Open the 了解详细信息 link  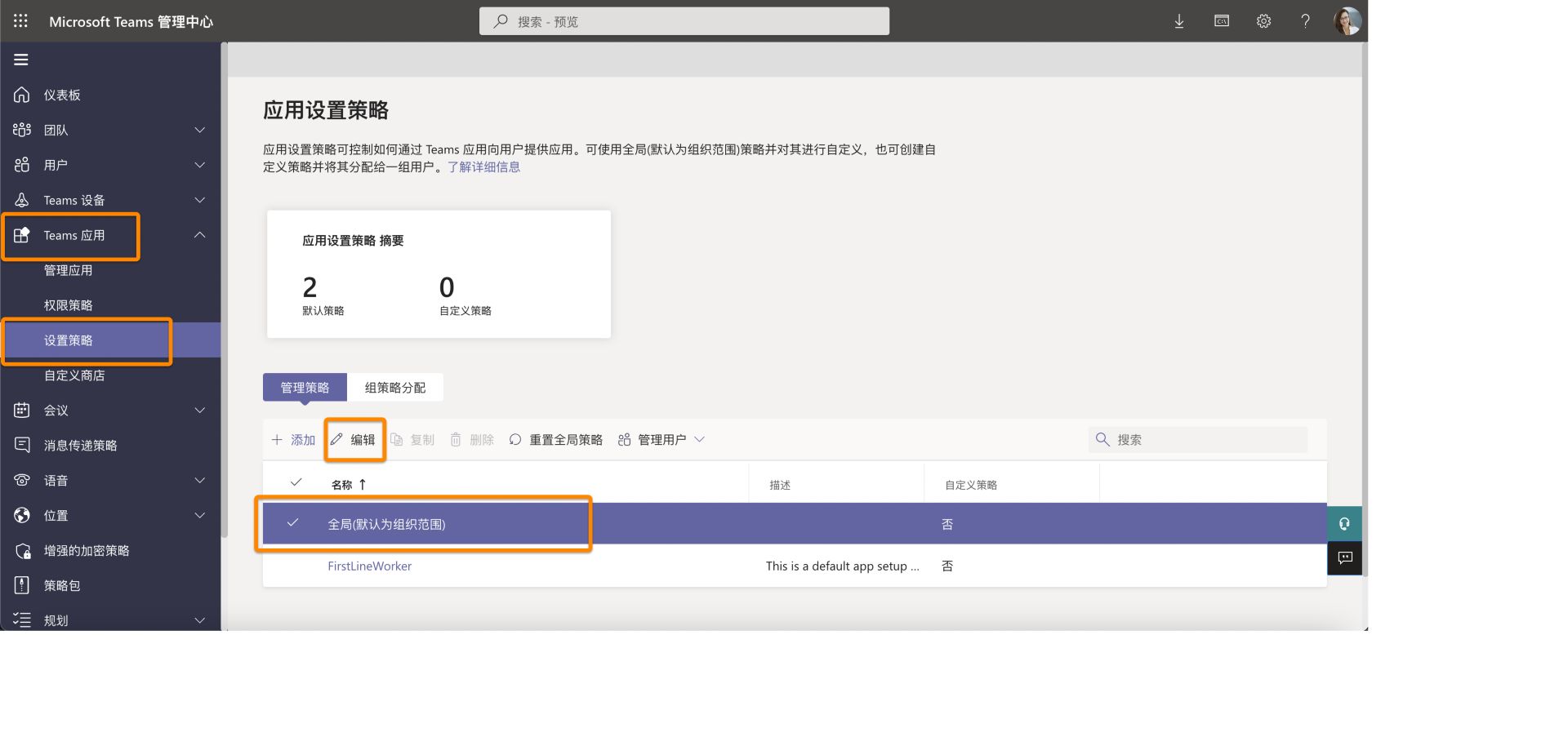(483, 167)
